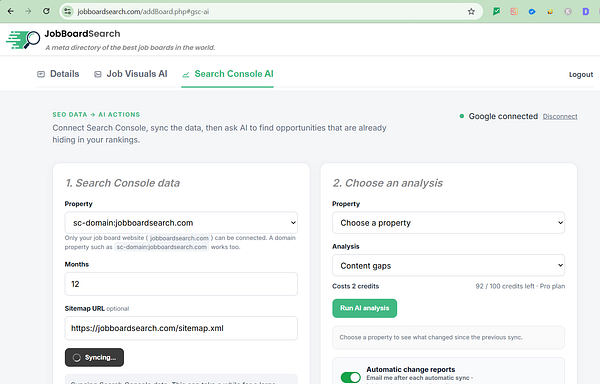
Task: Open the Choose a property dropdown
Action: click(448, 223)
